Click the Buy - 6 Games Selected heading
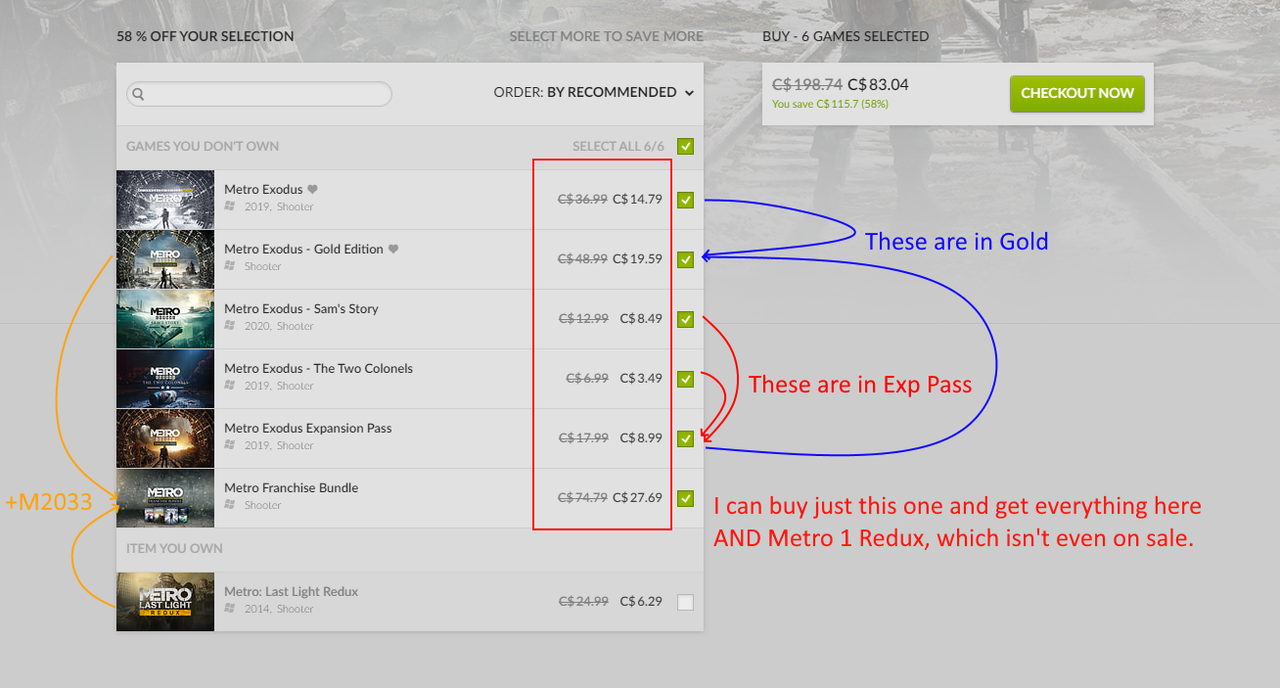The image size is (1280, 688). click(846, 36)
